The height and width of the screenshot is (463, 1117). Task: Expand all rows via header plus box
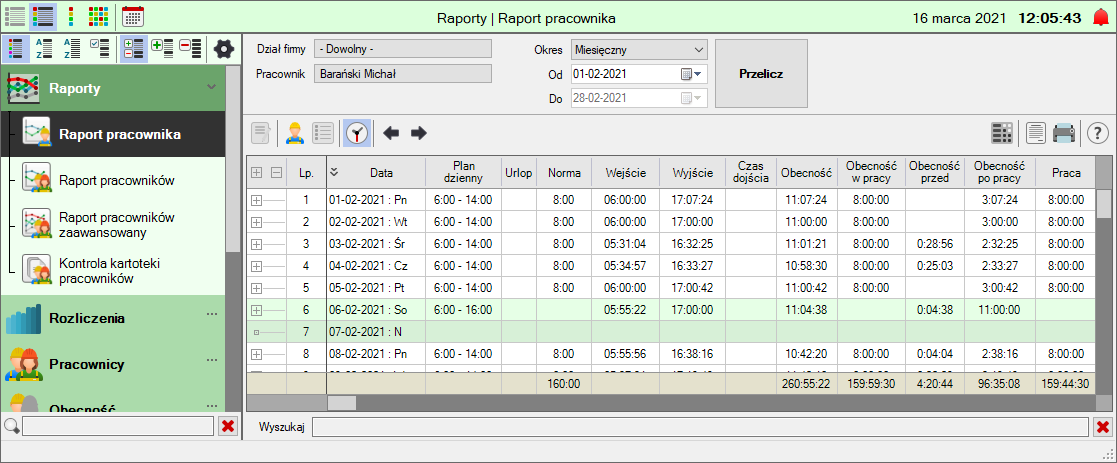(x=257, y=172)
